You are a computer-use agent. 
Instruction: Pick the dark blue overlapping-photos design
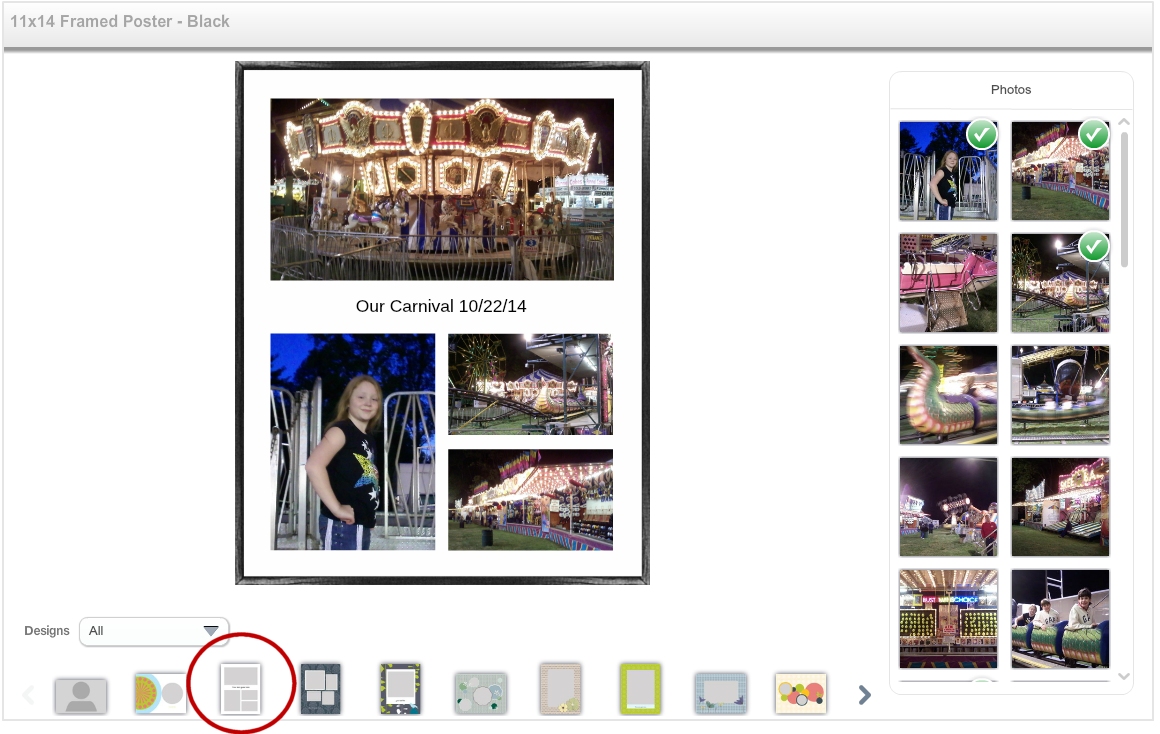(x=321, y=689)
